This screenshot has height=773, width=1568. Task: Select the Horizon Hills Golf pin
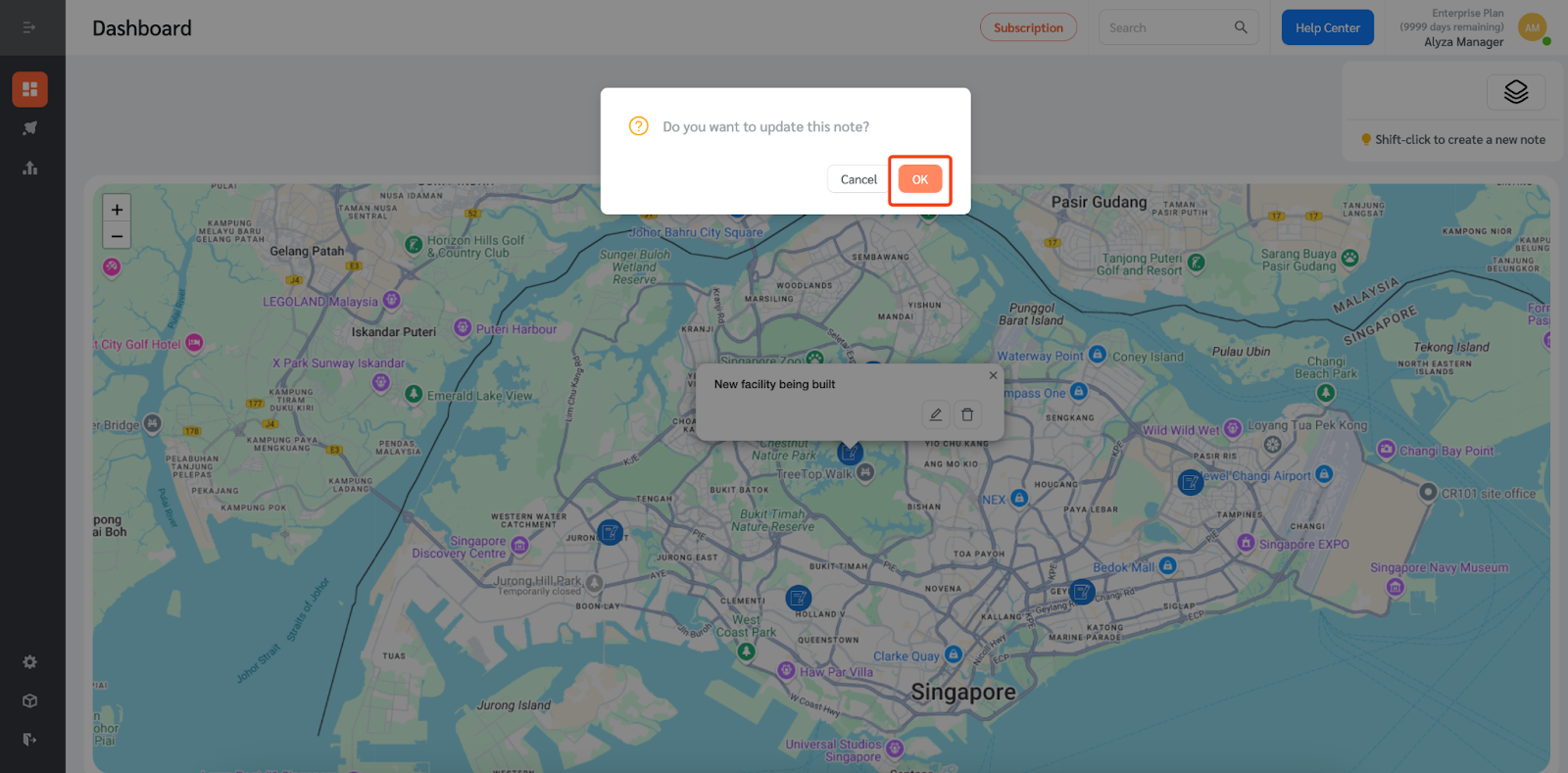414,244
